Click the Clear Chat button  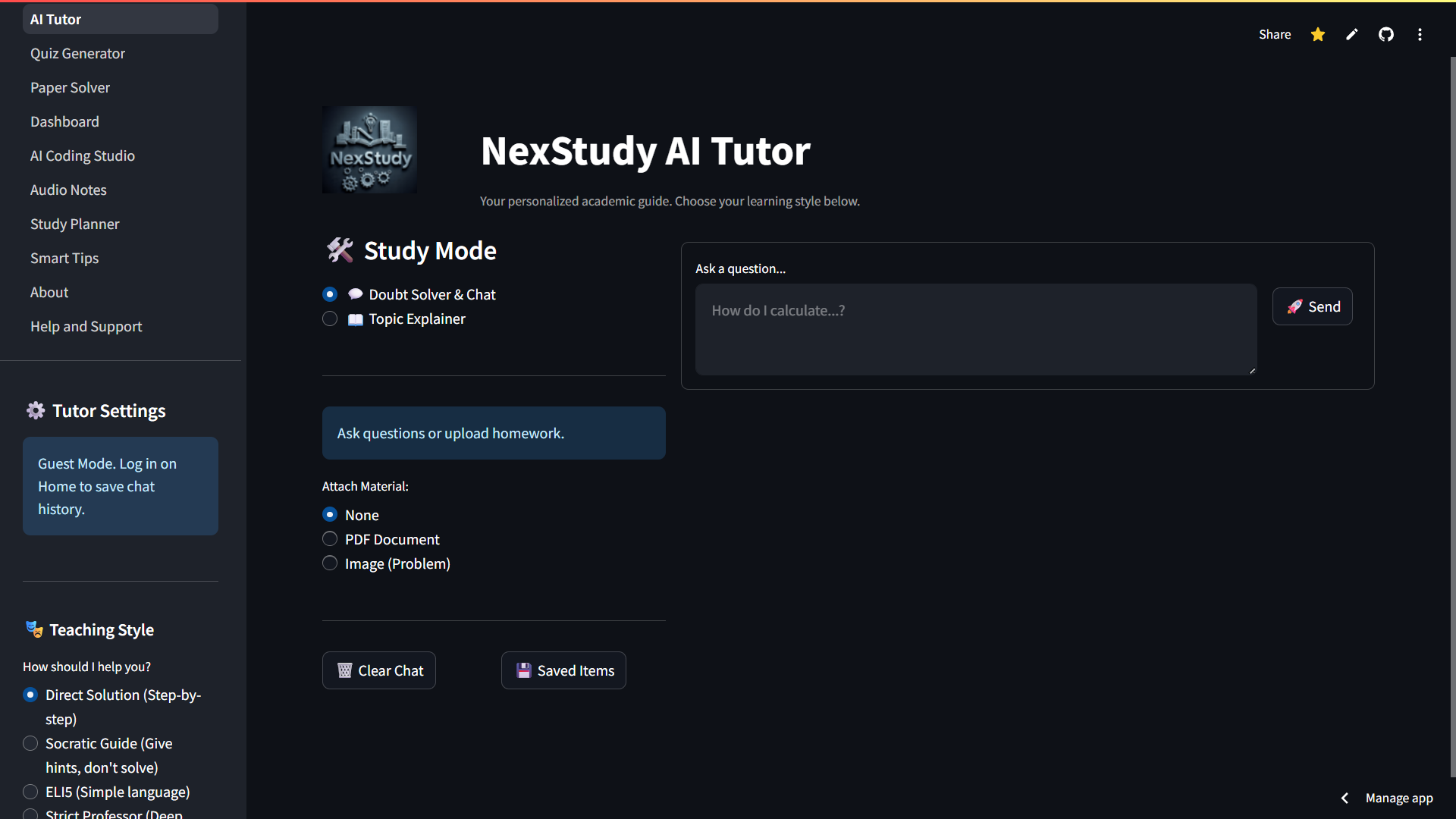click(378, 670)
